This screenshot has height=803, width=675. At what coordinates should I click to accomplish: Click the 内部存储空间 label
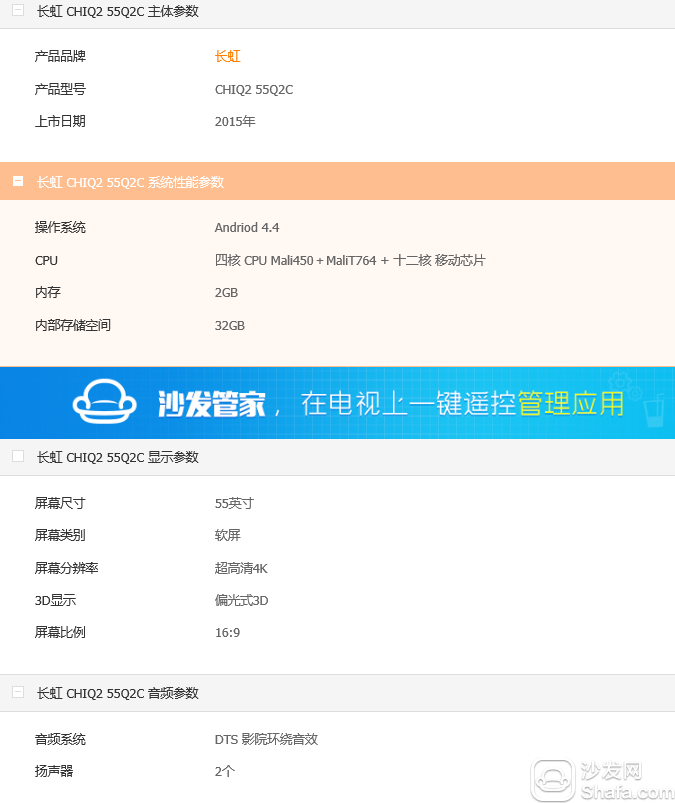point(73,325)
